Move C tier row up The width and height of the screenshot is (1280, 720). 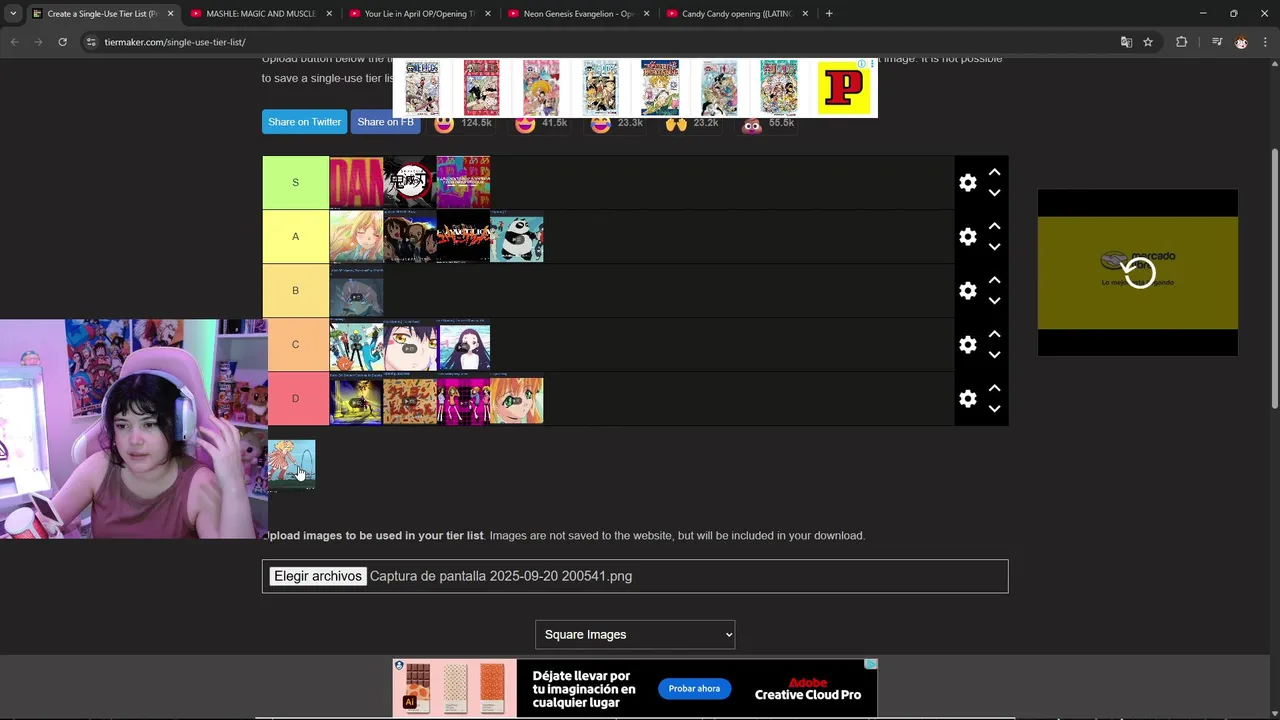click(x=994, y=334)
